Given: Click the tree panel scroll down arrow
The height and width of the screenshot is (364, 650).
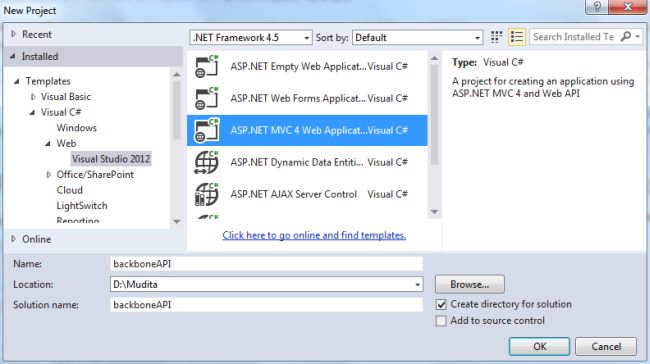Looking at the screenshot, I should coord(177,221).
